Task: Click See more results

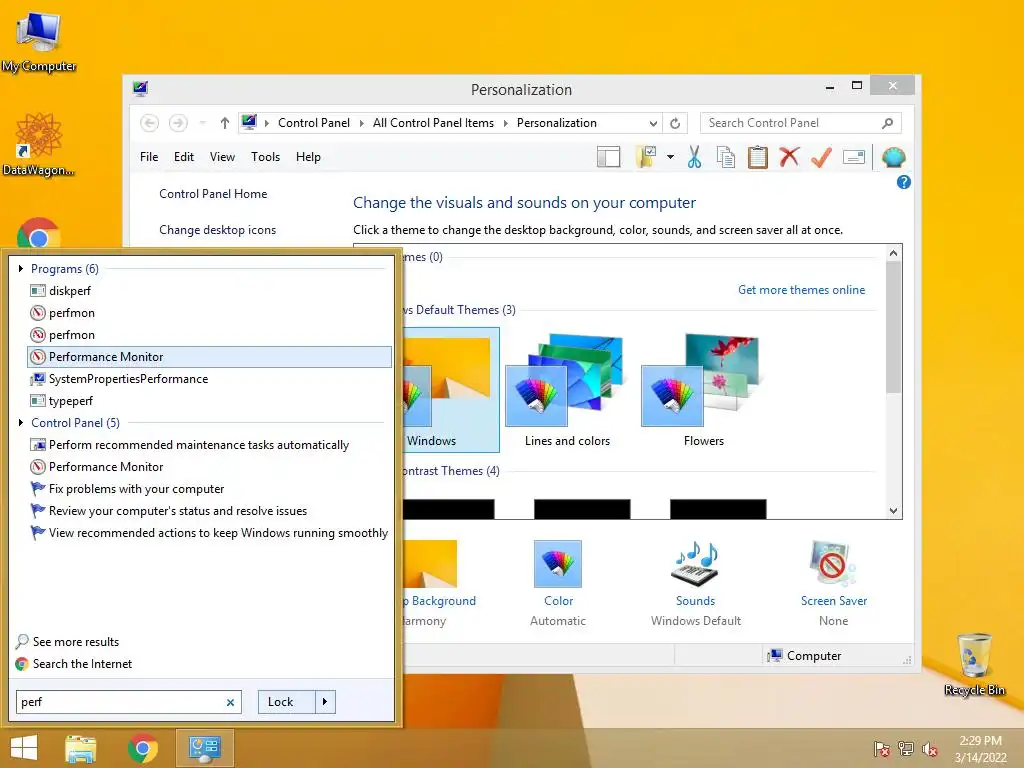Action: click(x=76, y=642)
